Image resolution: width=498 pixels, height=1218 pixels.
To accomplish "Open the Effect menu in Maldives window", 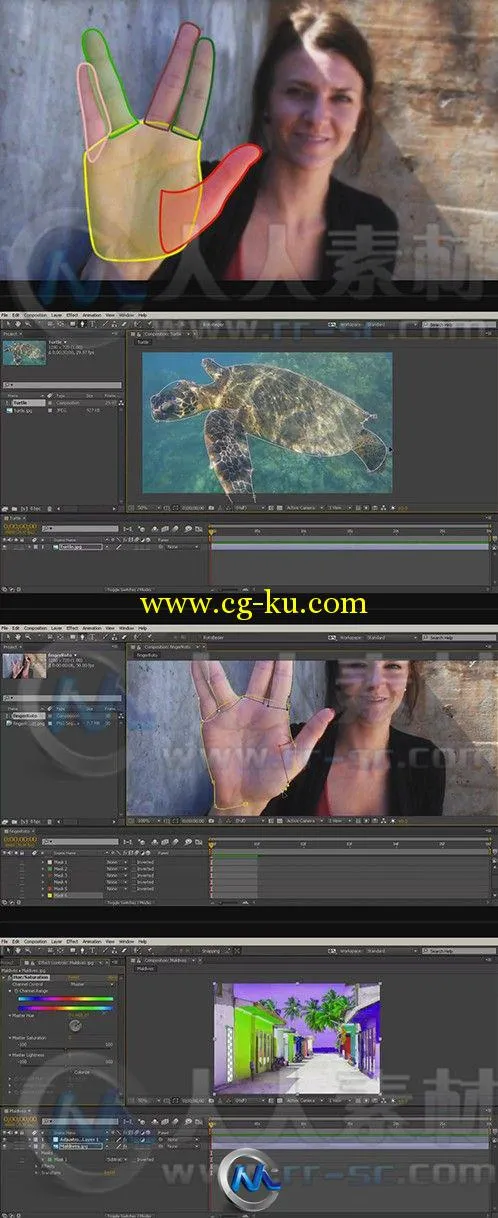I will coord(72,941).
